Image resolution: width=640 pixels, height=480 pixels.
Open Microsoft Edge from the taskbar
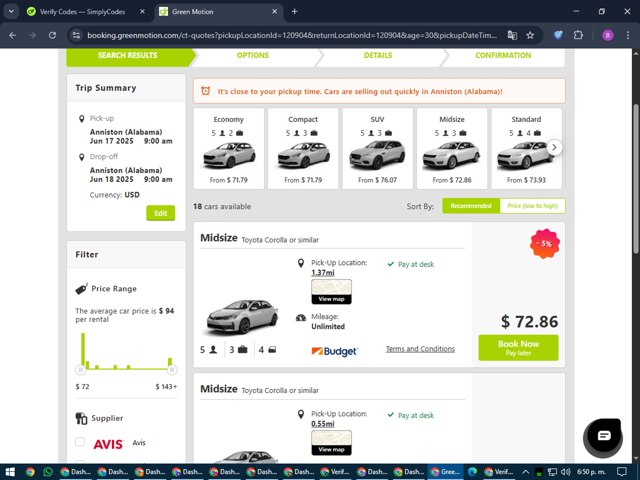tap(472, 472)
